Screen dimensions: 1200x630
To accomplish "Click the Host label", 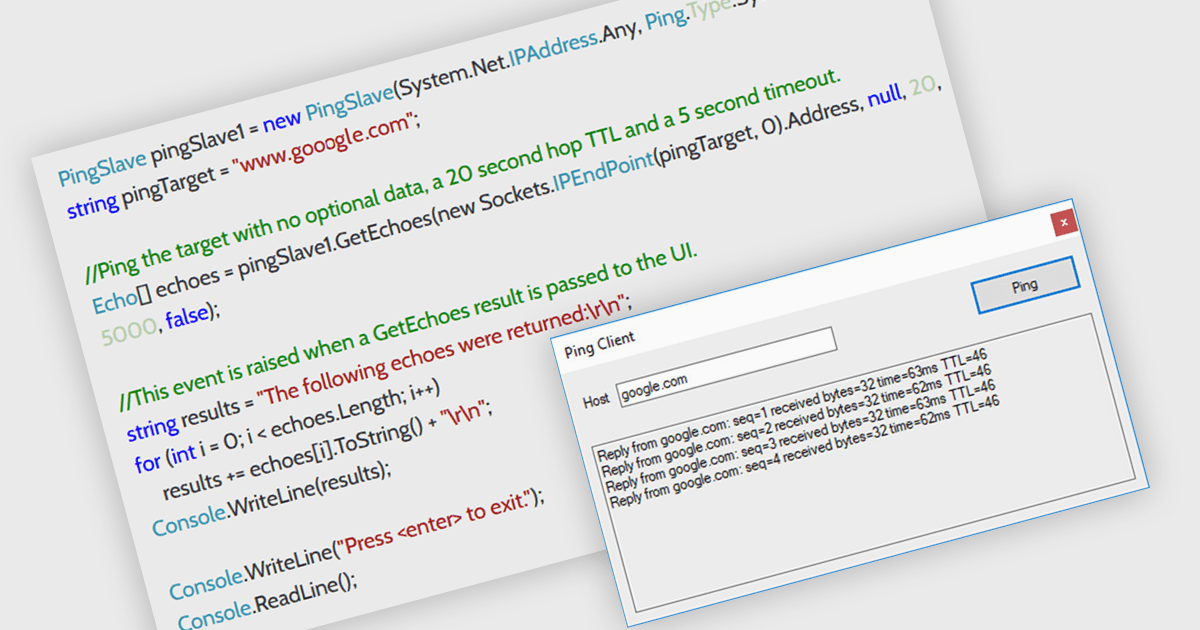I will pos(597,401).
